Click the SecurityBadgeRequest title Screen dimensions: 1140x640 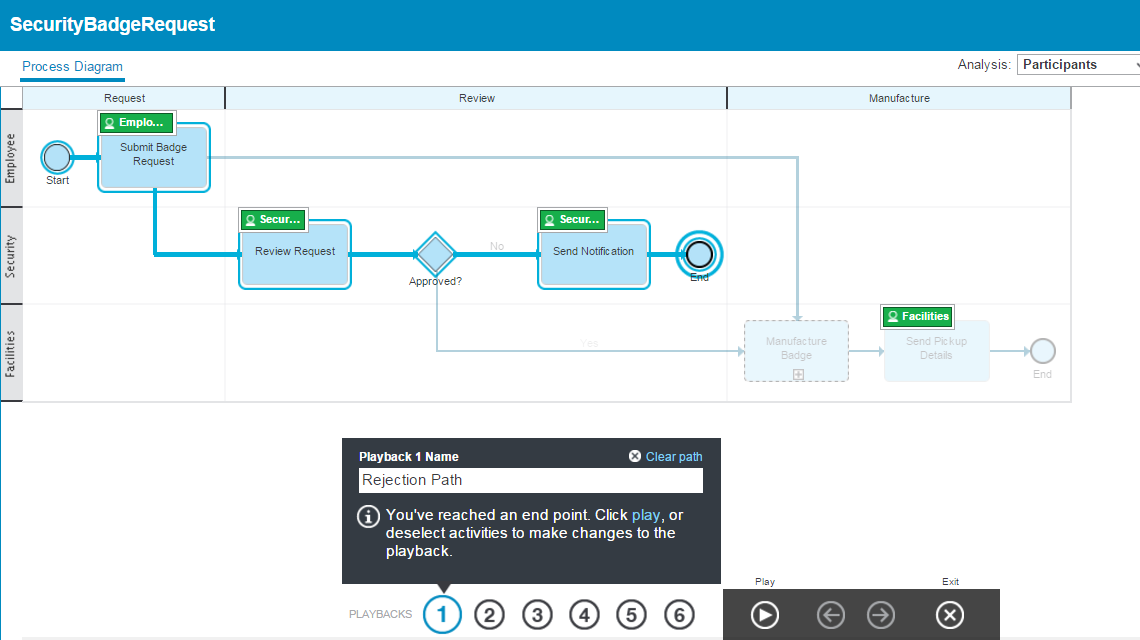click(113, 25)
